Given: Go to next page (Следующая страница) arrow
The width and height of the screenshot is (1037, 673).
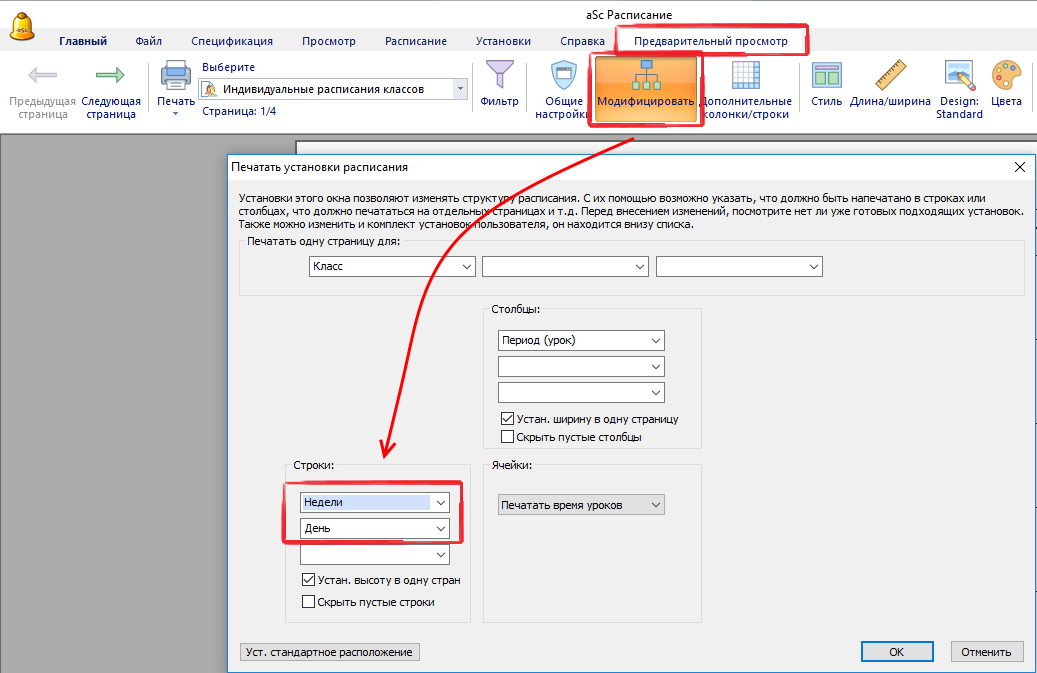Looking at the screenshot, I should click(109, 77).
